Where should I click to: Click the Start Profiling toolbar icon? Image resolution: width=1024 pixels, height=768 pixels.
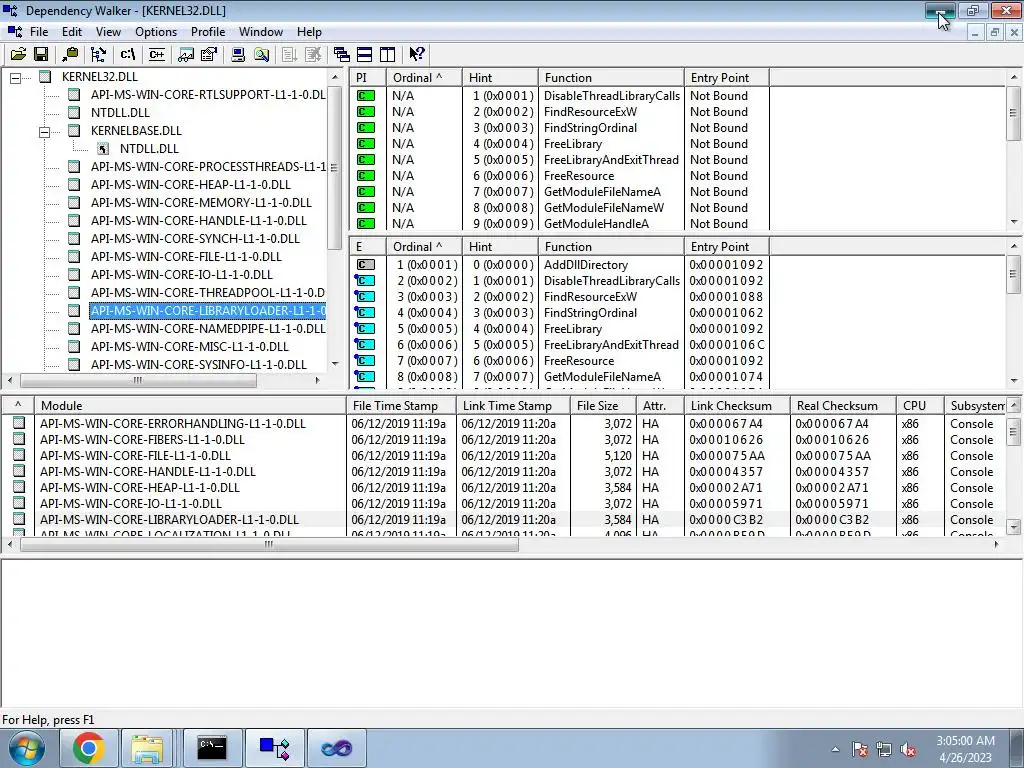point(289,54)
